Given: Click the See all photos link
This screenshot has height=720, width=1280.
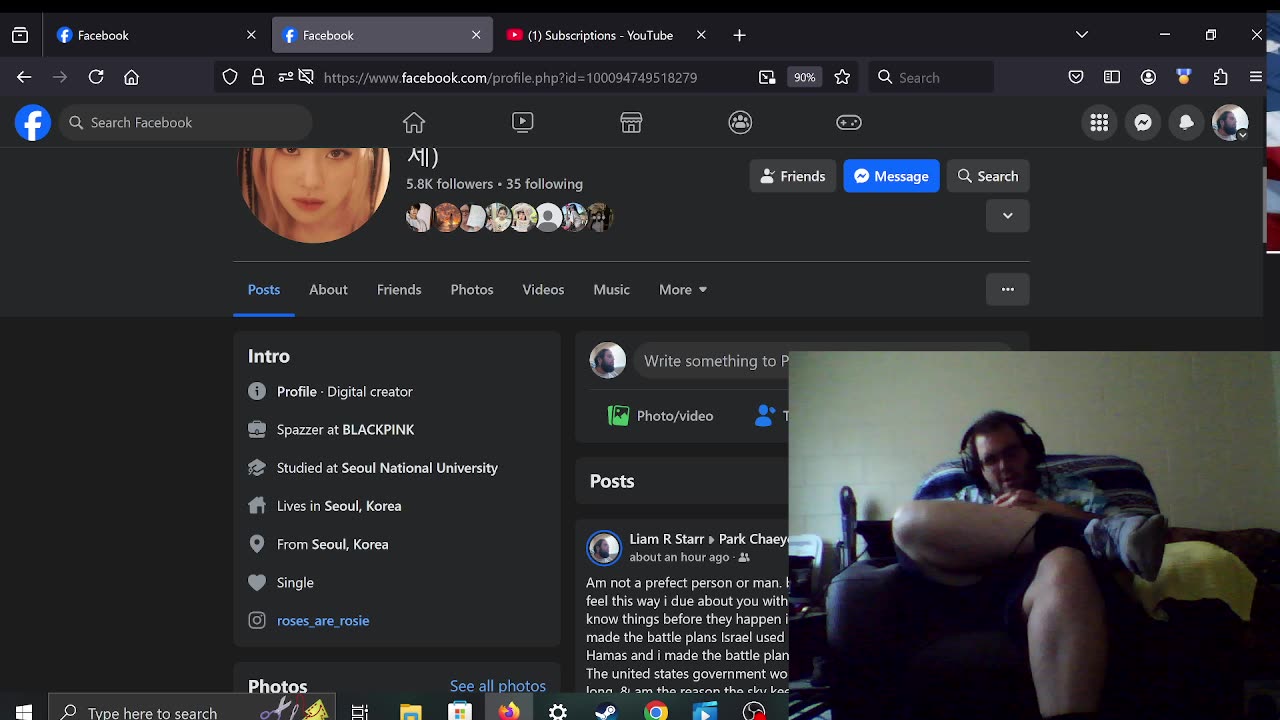Looking at the screenshot, I should 498,686.
